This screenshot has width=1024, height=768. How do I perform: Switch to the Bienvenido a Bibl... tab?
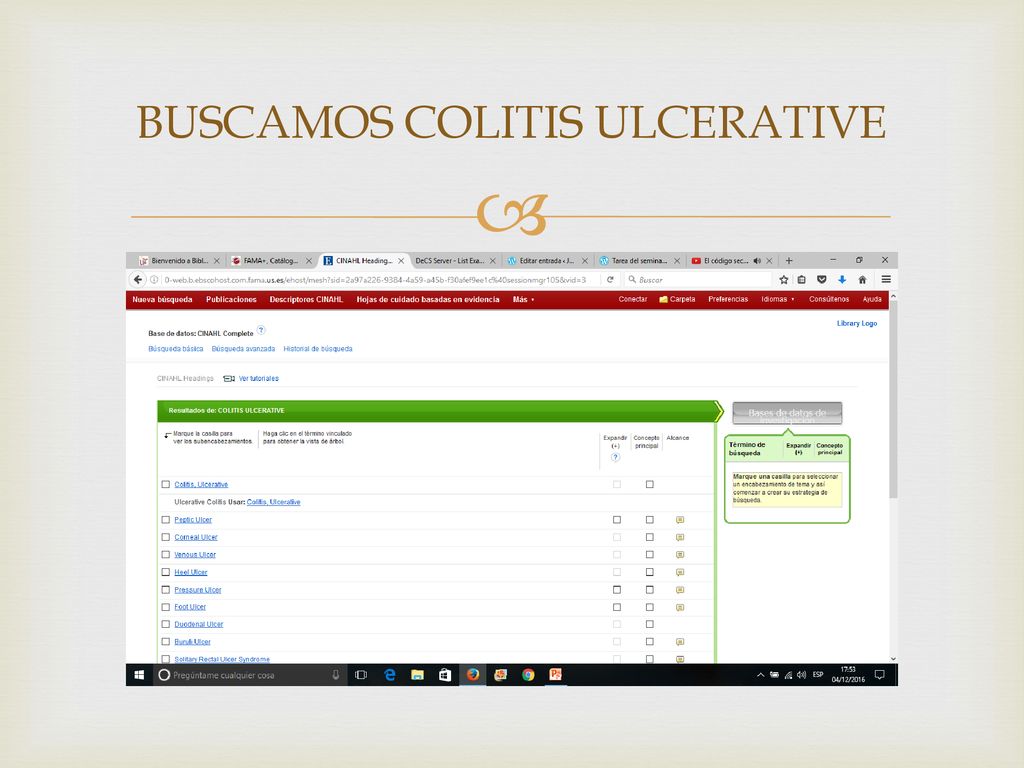tap(180, 261)
